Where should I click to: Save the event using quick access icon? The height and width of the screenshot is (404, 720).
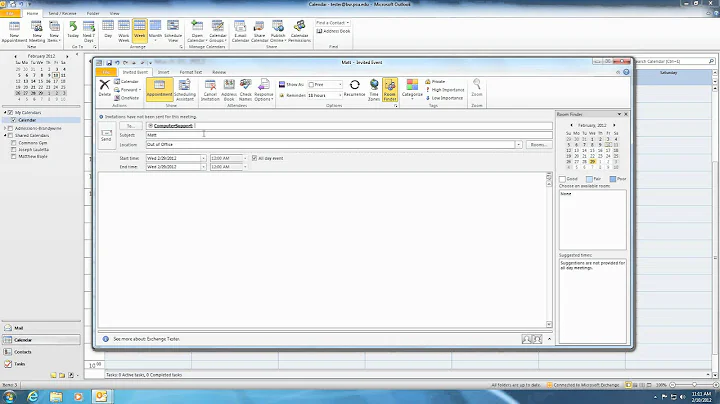click(x=109, y=62)
